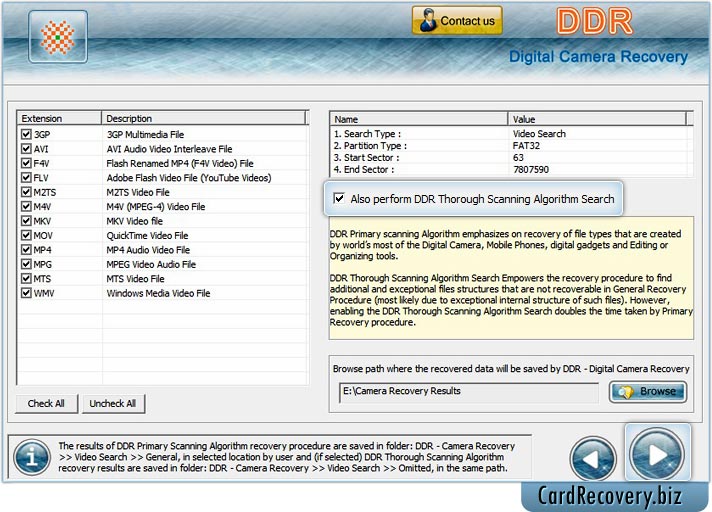Select 'Adobe Flash Video File (YouTube Videos)' row
The width and height of the screenshot is (712, 512).
click(189, 178)
